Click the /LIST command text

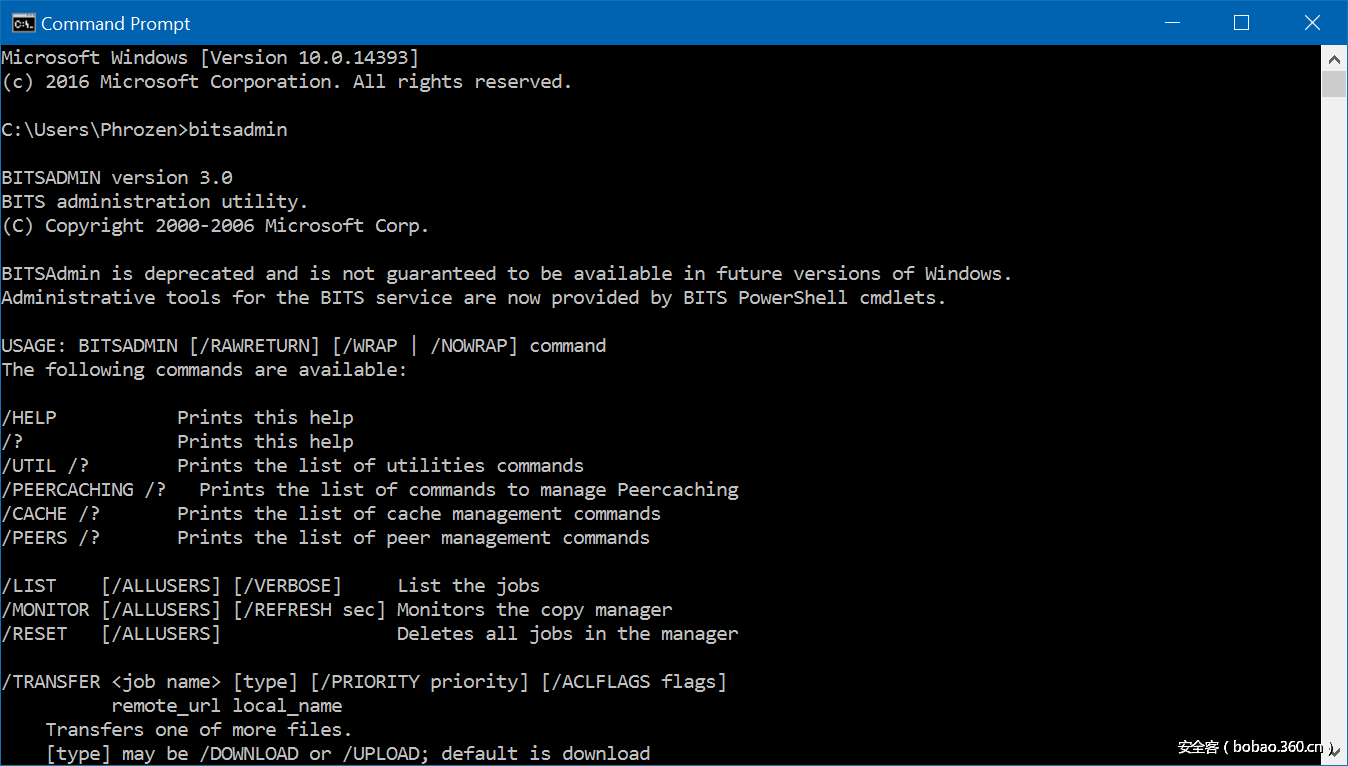[29, 586]
